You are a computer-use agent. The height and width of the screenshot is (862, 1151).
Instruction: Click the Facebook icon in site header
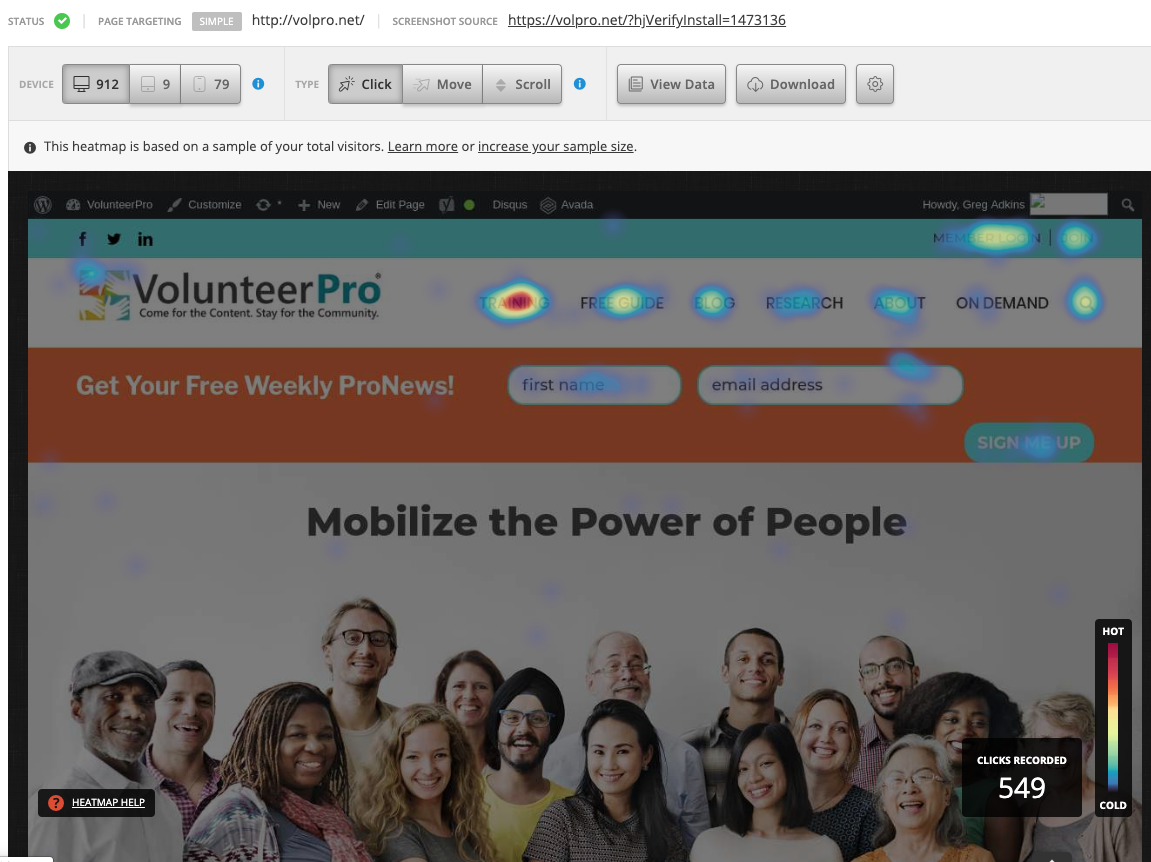(83, 239)
